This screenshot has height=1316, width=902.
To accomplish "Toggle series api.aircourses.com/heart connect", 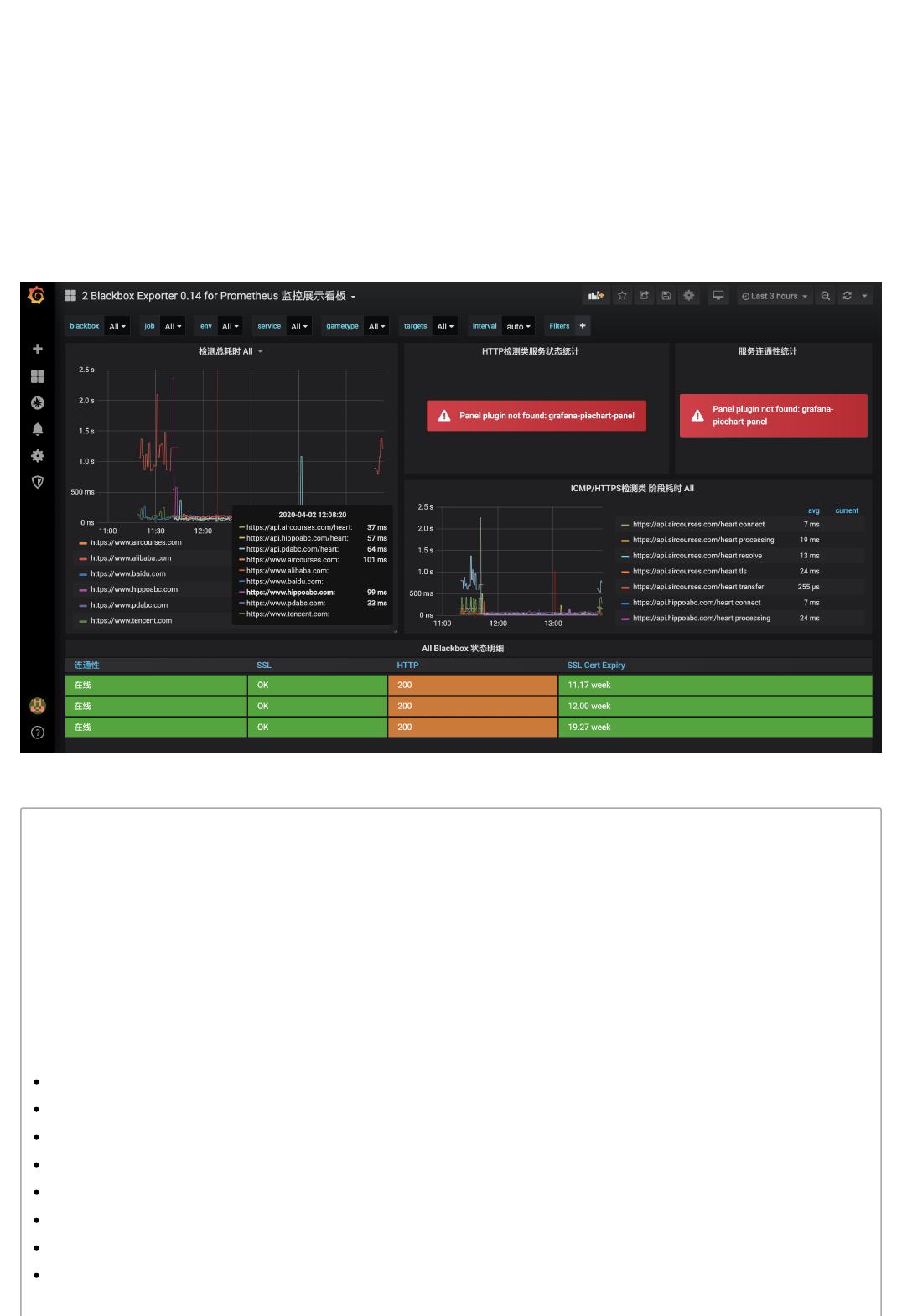I will click(698, 525).
